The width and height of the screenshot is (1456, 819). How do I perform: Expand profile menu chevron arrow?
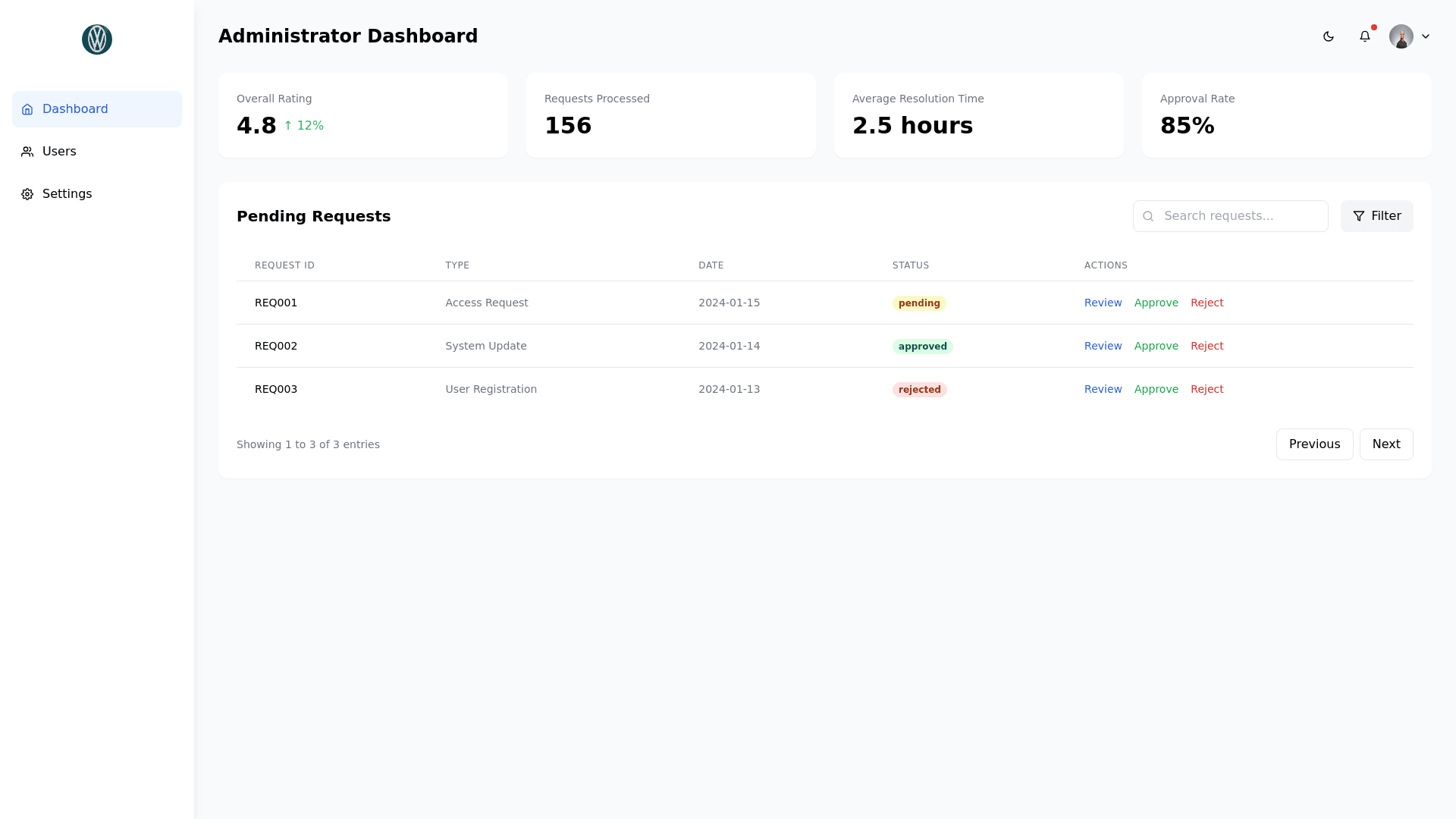(1426, 36)
